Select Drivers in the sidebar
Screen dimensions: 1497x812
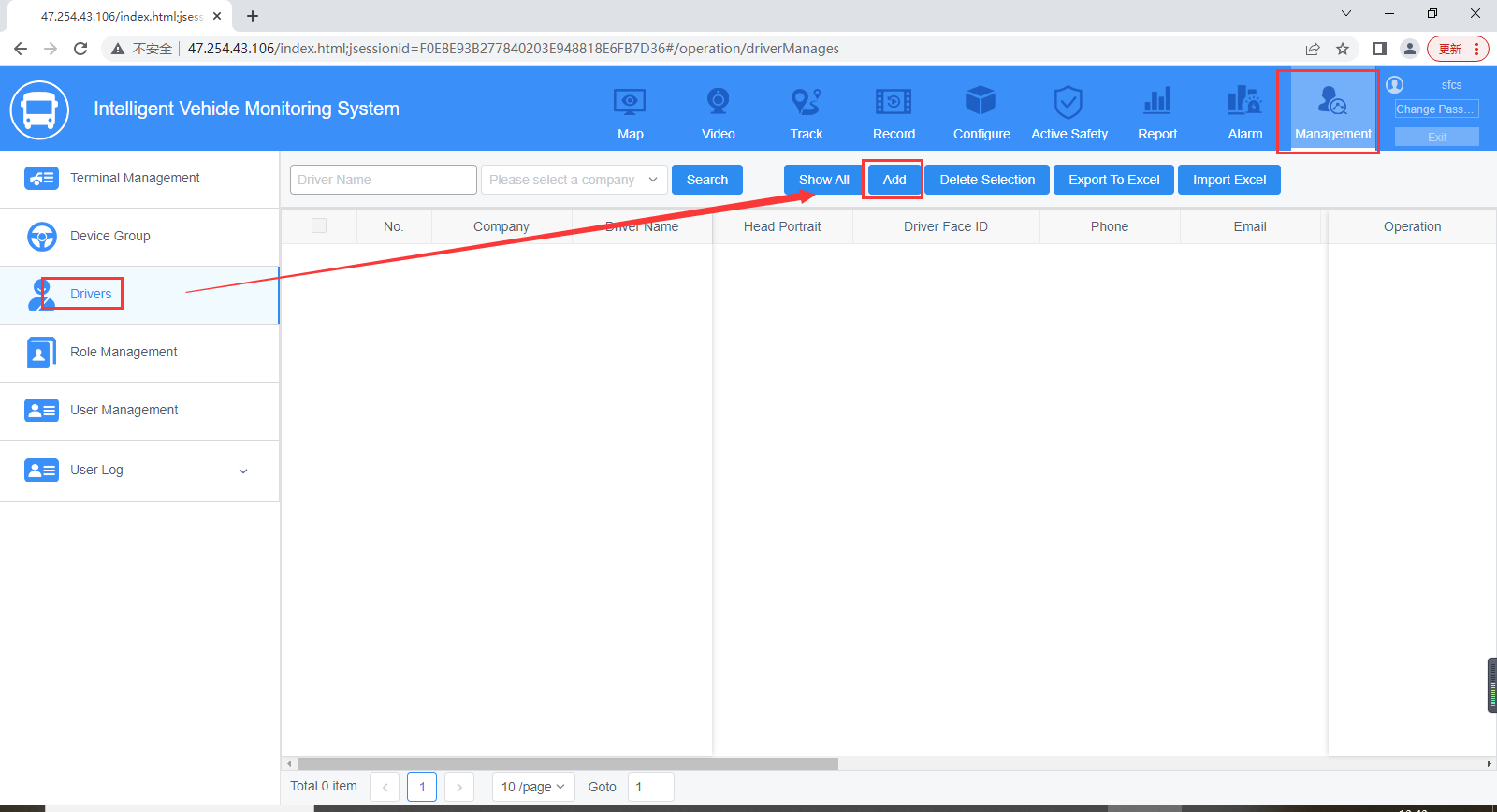tap(139, 295)
